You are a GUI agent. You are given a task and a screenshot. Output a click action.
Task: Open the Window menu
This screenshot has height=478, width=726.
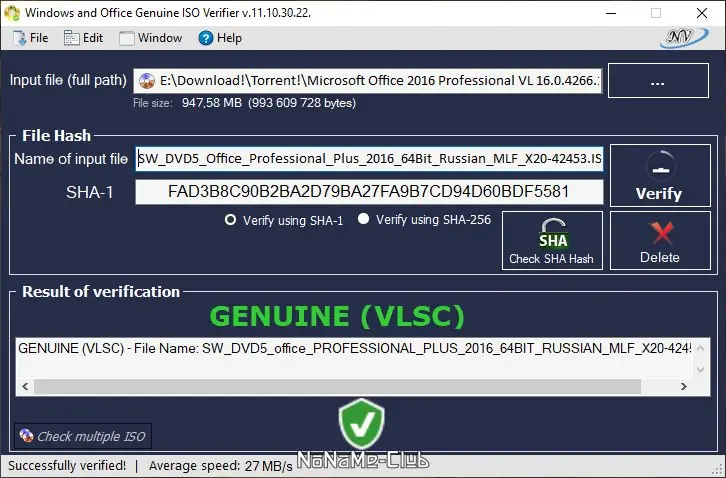150,38
